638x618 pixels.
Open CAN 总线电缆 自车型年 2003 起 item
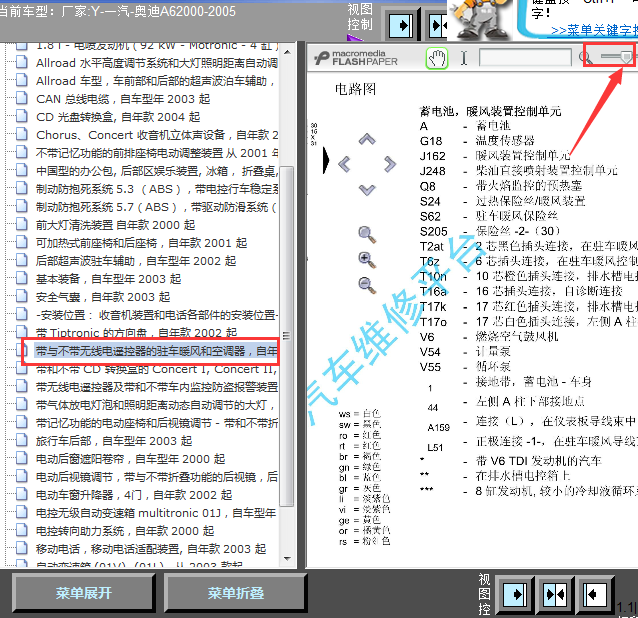(123, 99)
